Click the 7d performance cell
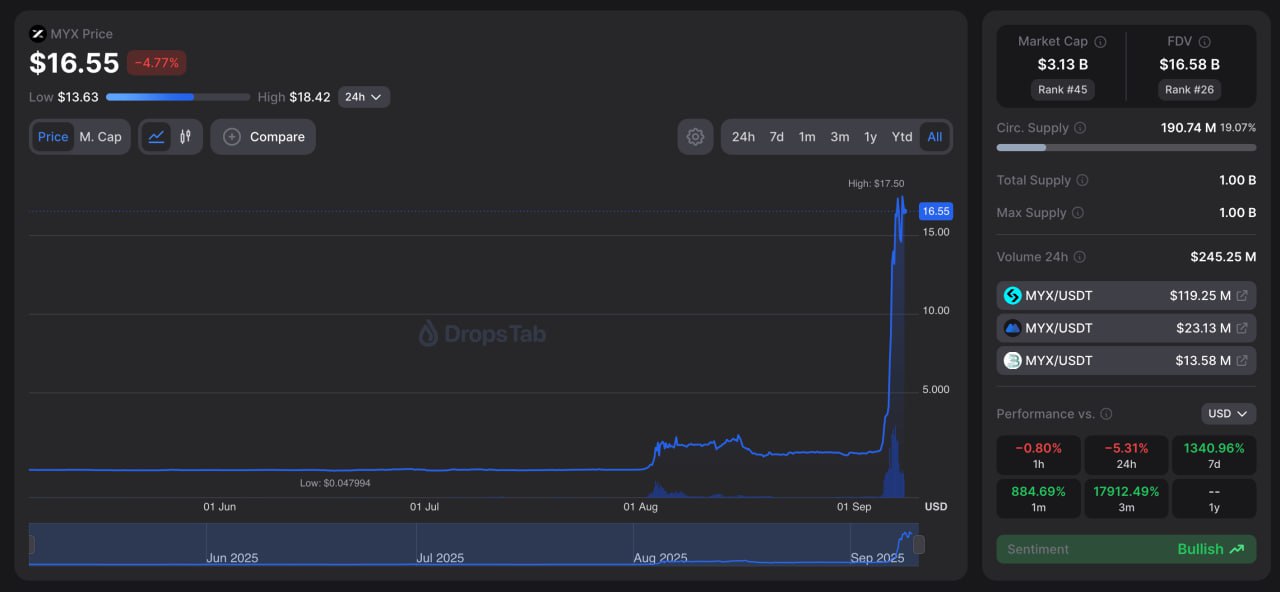The image size is (1280, 592). coord(1214,455)
